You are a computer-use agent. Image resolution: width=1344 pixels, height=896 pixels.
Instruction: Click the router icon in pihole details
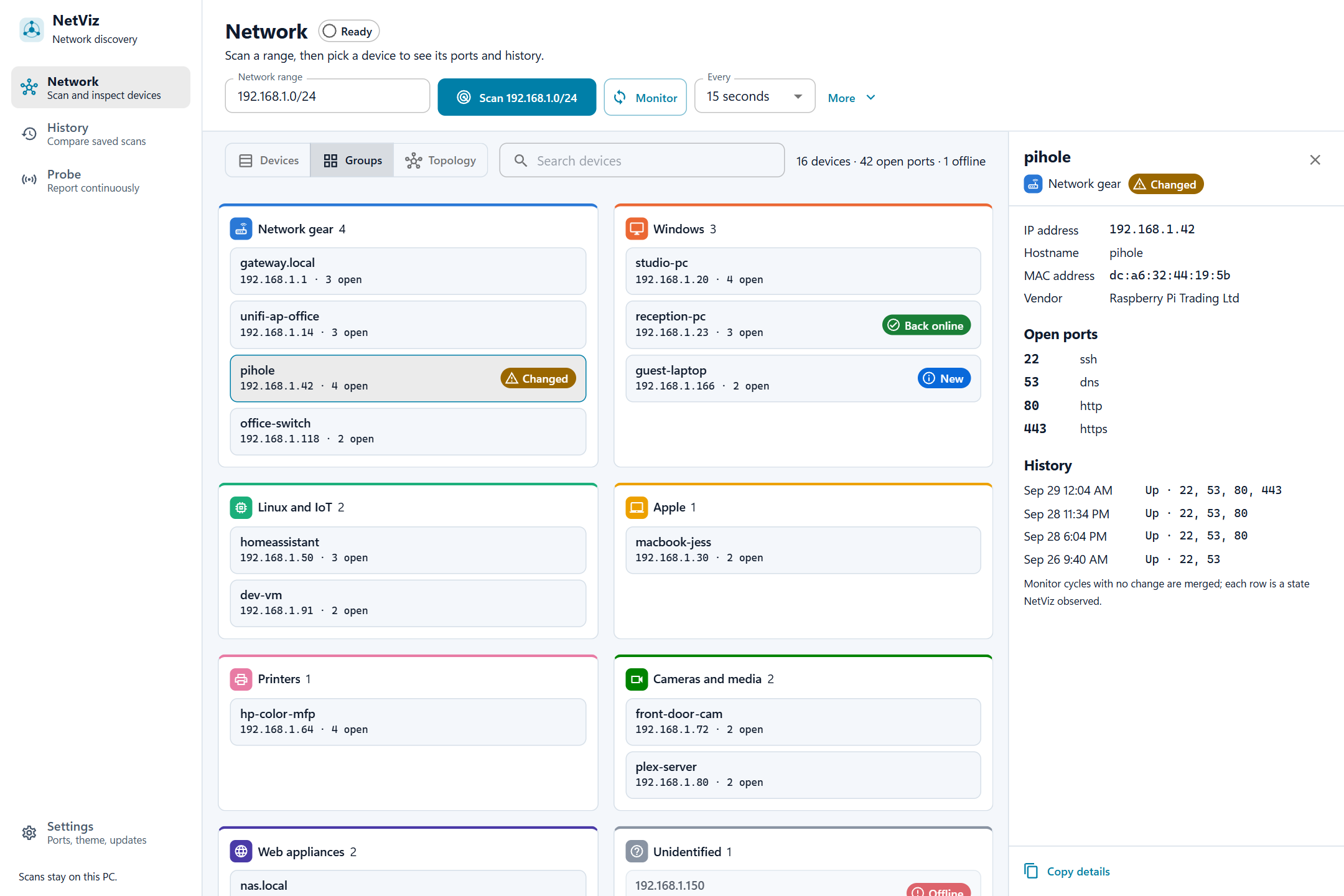1033,184
